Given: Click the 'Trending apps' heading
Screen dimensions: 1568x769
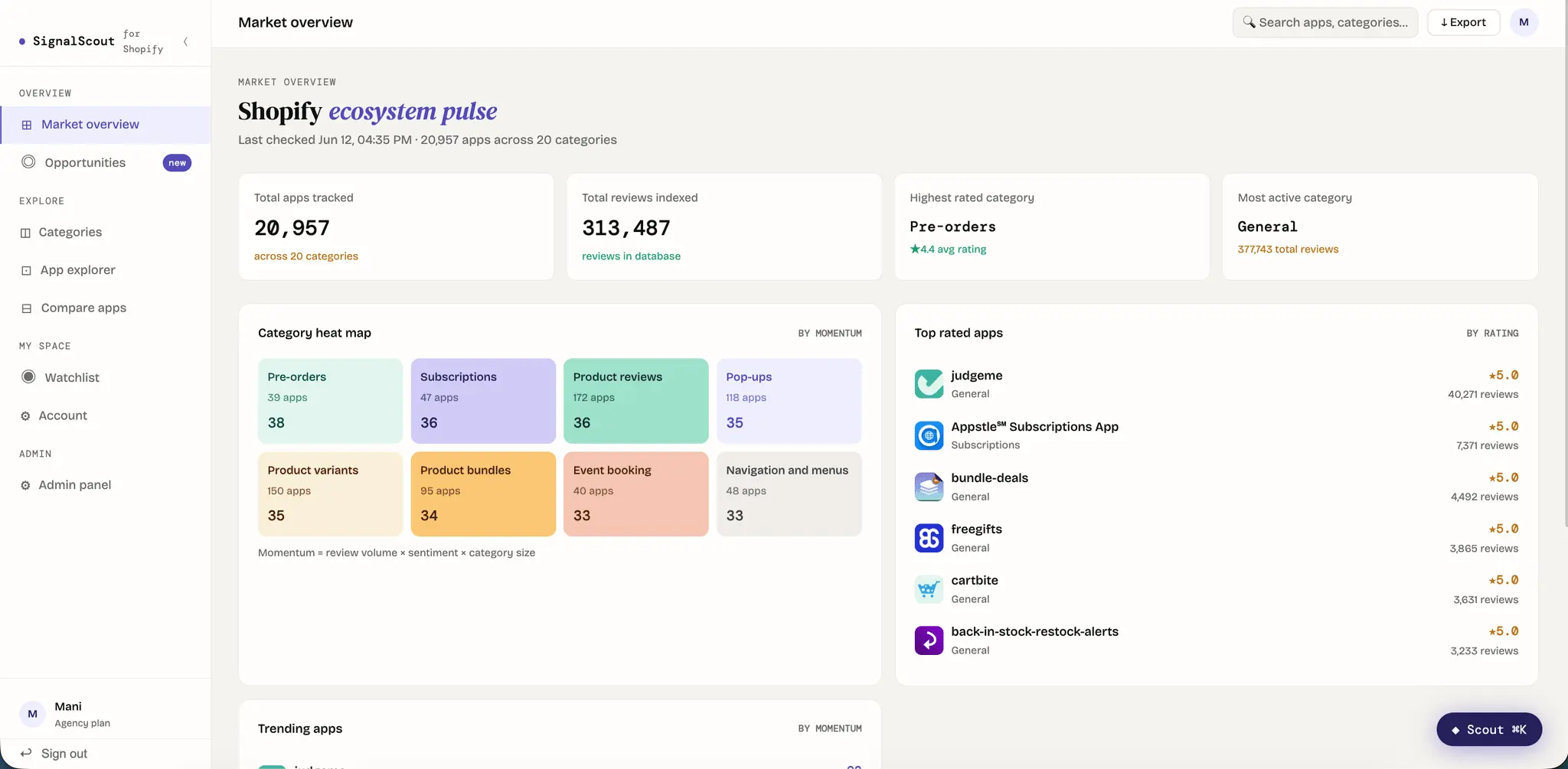Looking at the screenshot, I should (300, 728).
